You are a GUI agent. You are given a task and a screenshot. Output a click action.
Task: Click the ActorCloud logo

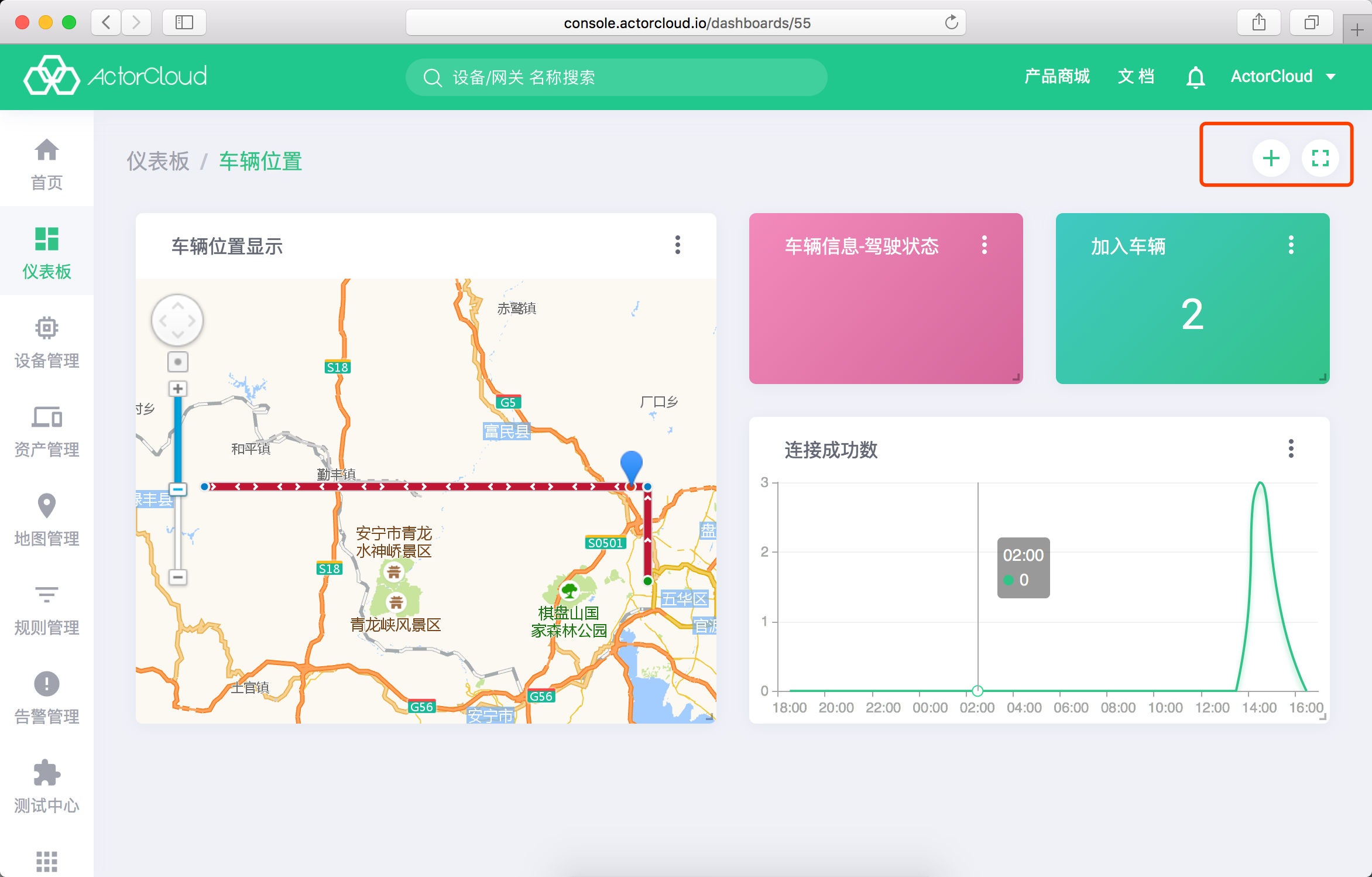pyautogui.click(x=115, y=76)
